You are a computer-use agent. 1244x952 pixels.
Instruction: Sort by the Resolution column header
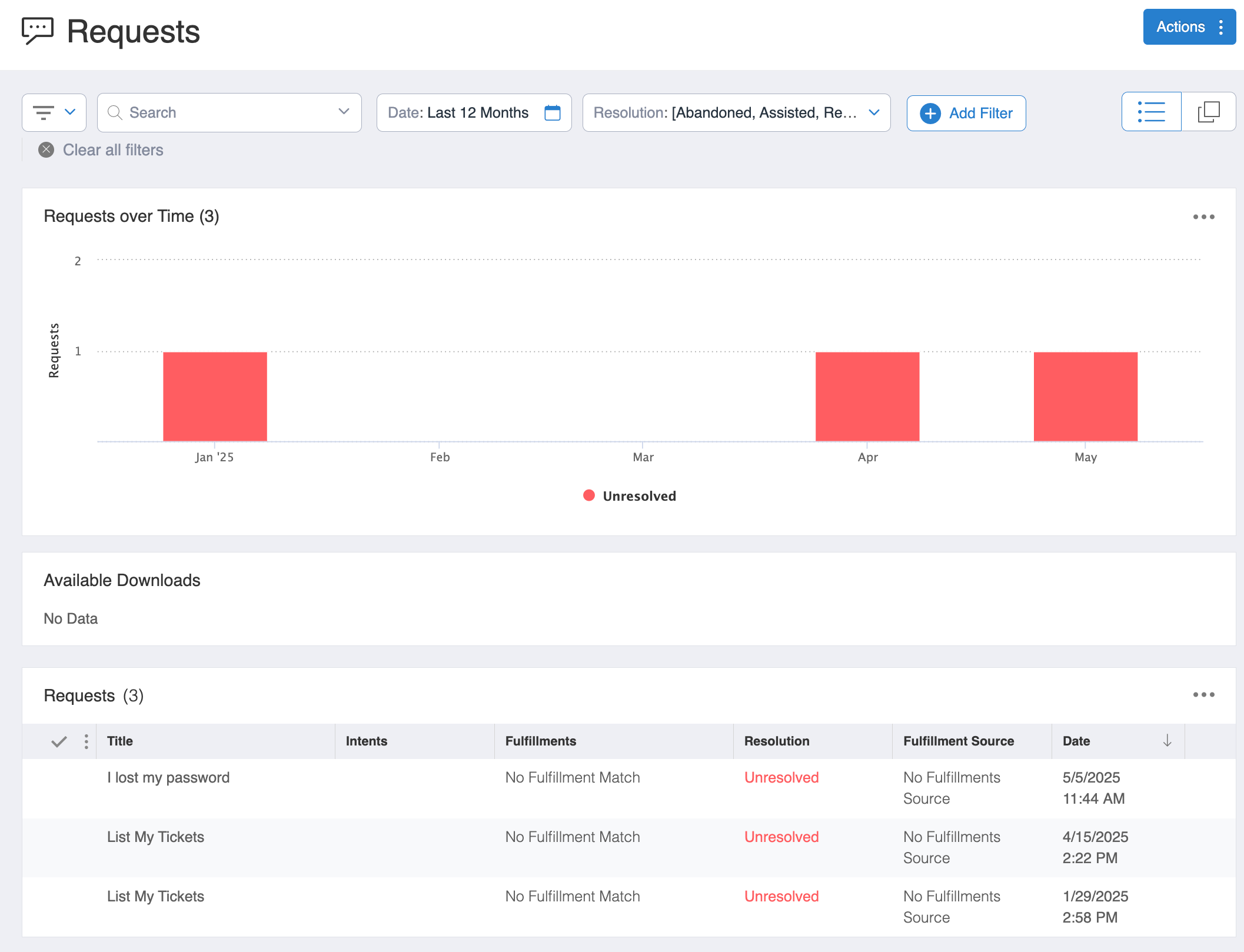click(x=776, y=741)
